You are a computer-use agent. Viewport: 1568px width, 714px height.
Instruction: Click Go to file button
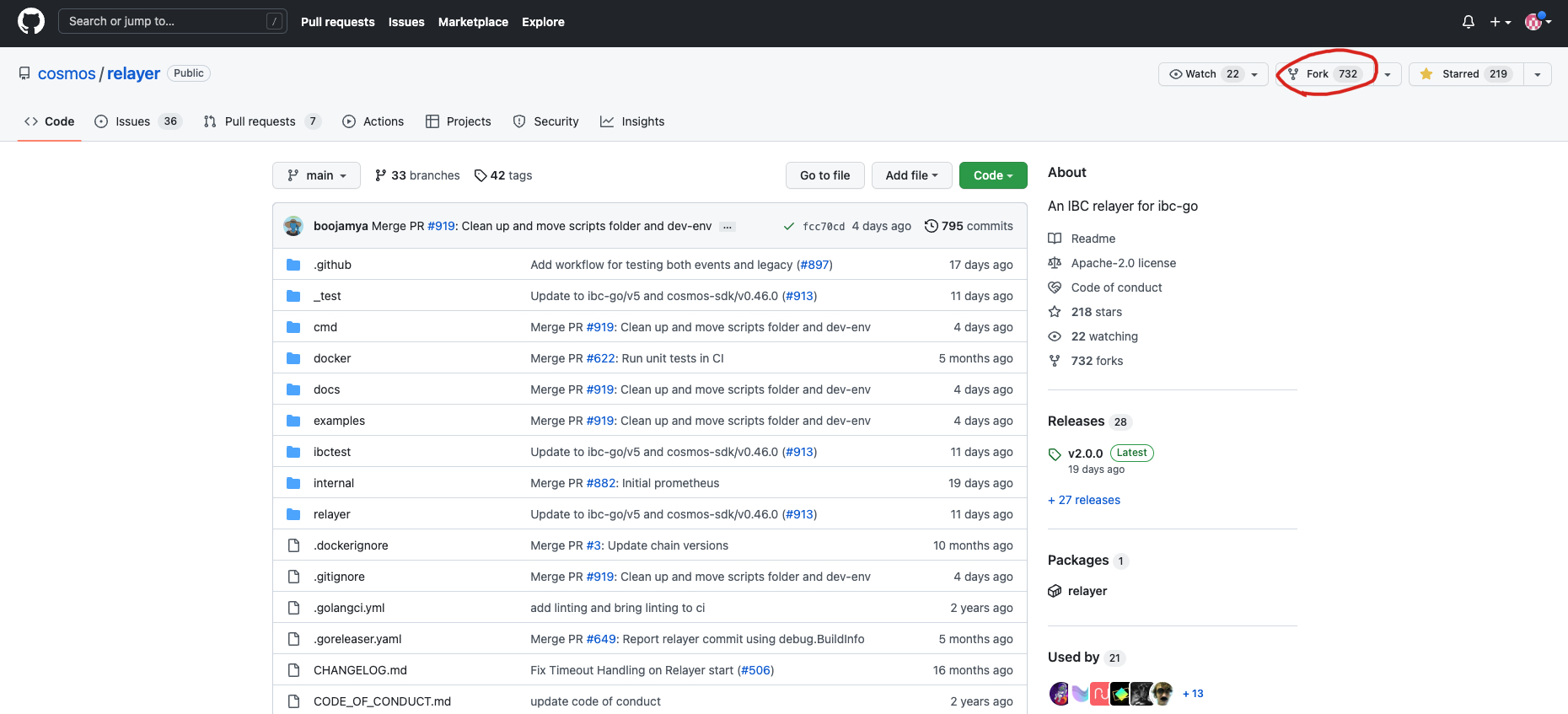click(x=824, y=175)
